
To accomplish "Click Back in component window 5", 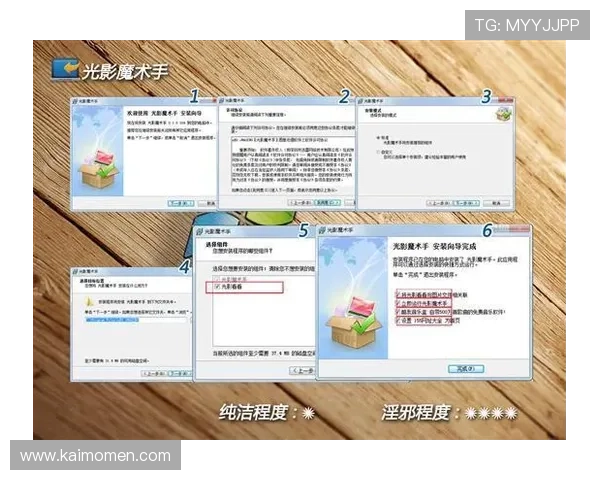I will click(x=303, y=370).
